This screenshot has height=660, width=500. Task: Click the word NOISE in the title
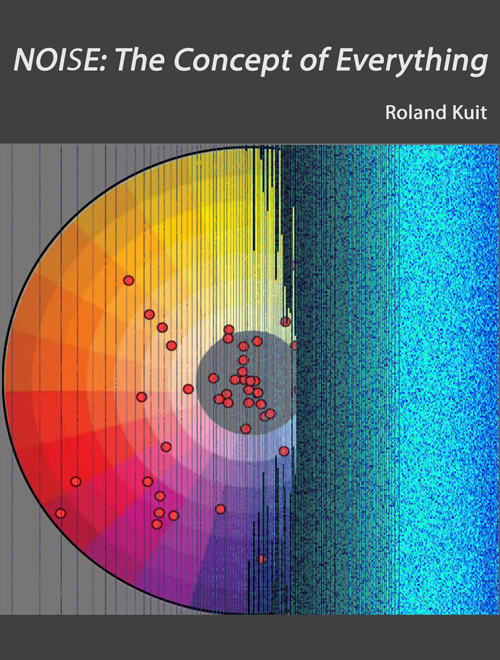pos(56,60)
